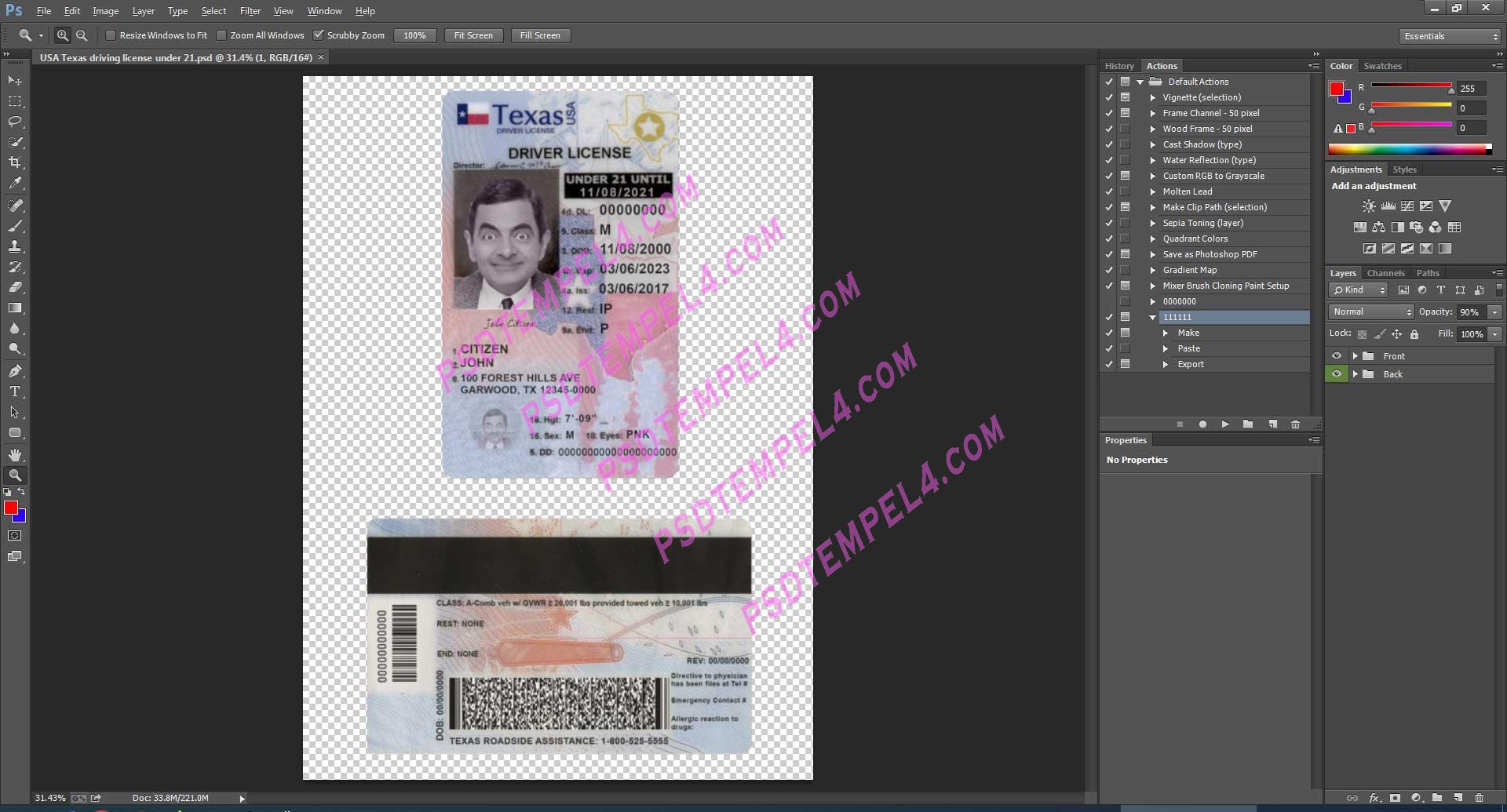The width and height of the screenshot is (1507, 812).
Task: Open the Filter menu
Action: (250, 11)
